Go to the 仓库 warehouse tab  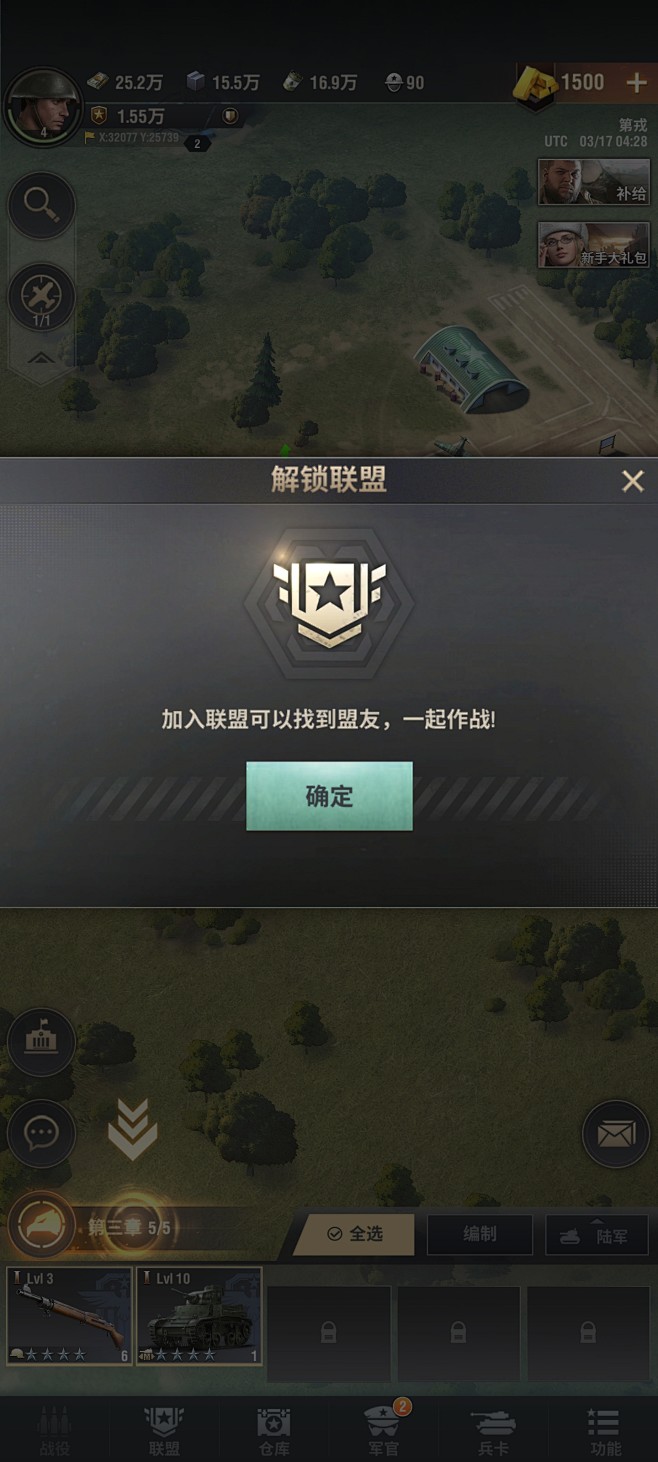click(x=274, y=1432)
